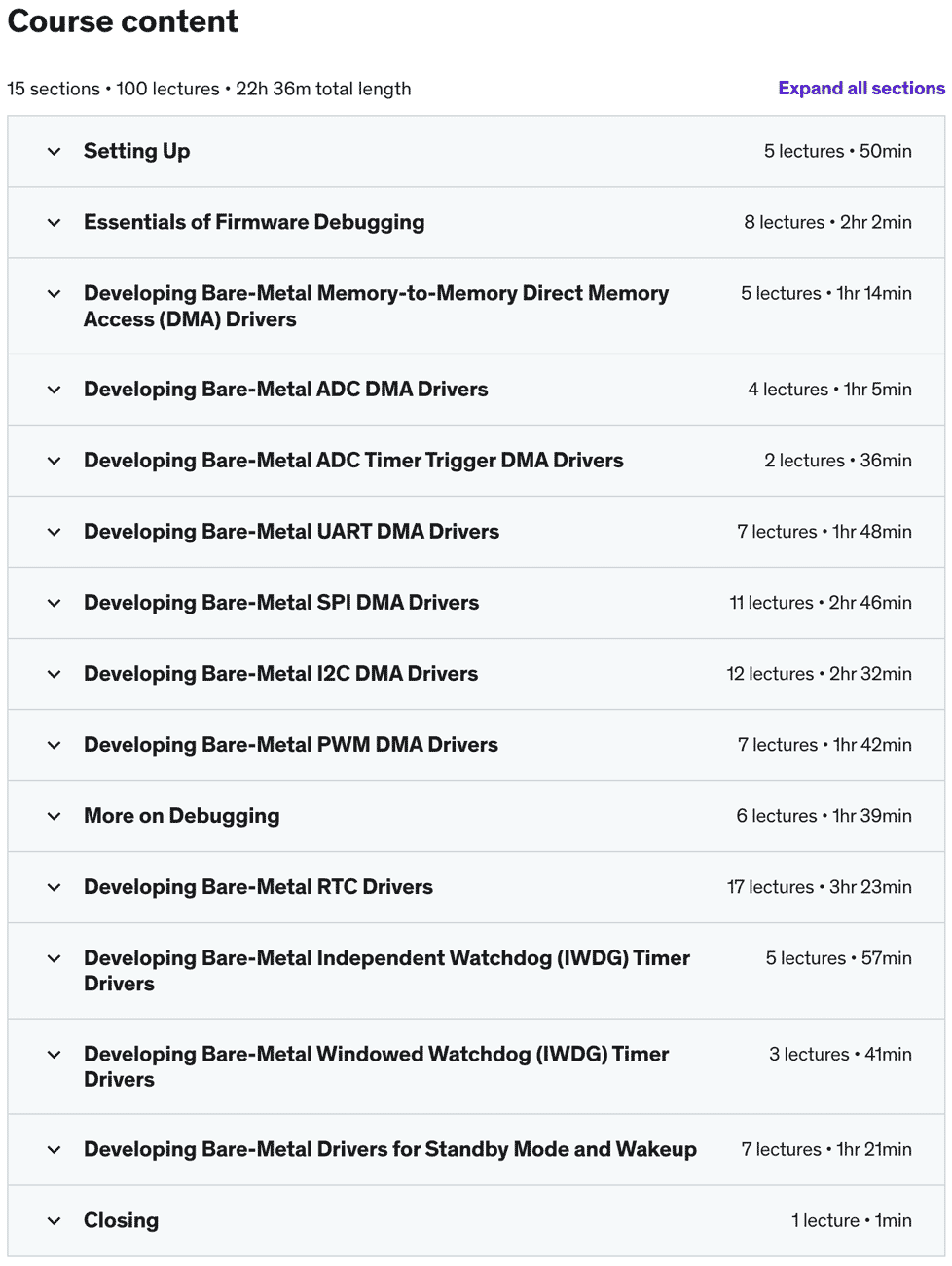Toggle chevron for UART DMA Drivers
The image size is (952, 1266).
click(x=55, y=532)
